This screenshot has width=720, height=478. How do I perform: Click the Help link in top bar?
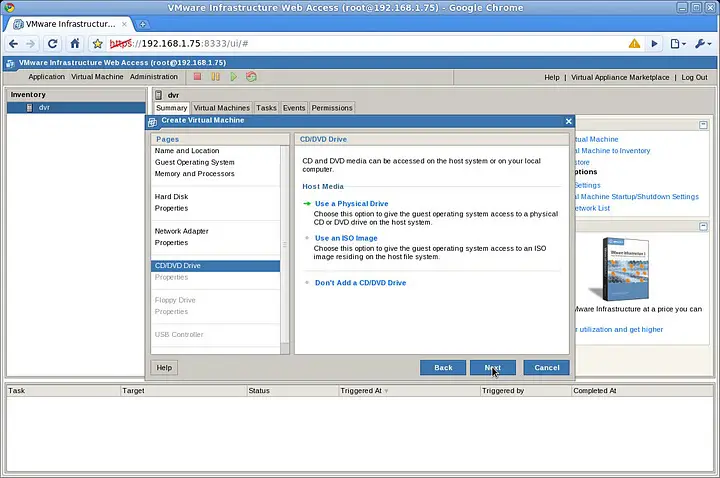(551, 77)
